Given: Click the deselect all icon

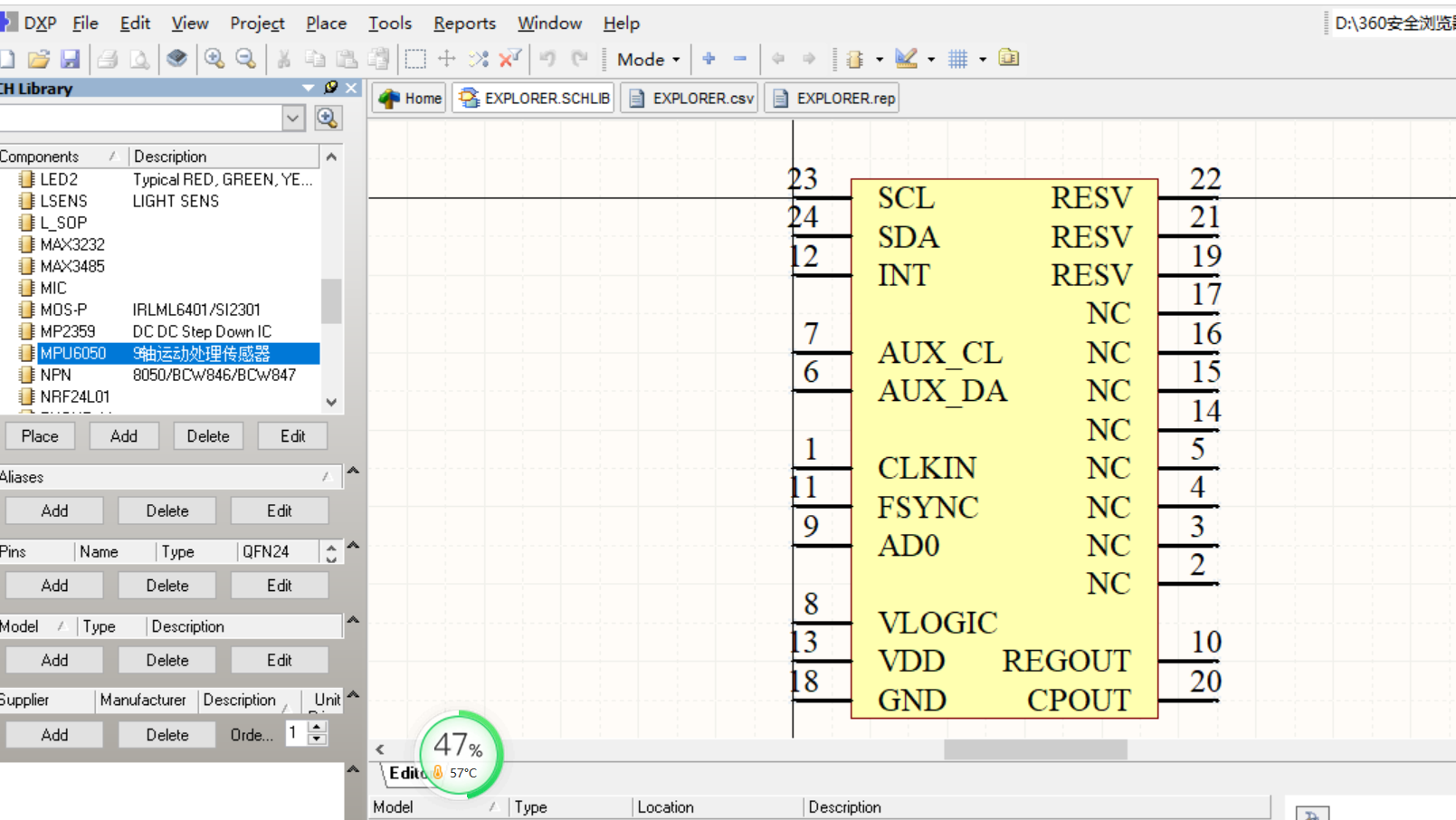Looking at the screenshot, I should point(479,59).
